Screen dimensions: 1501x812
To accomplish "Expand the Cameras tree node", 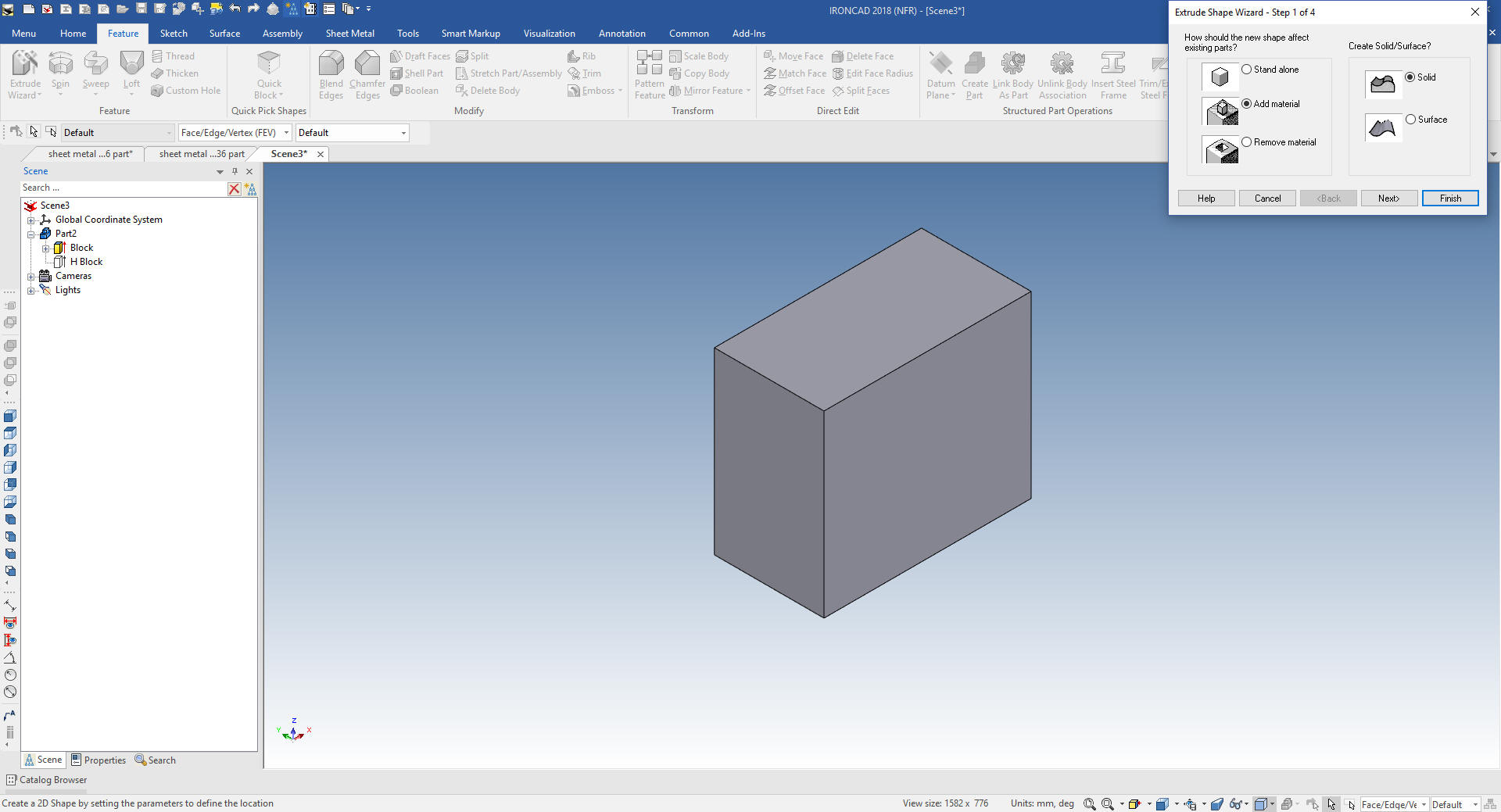I will coord(31,277).
